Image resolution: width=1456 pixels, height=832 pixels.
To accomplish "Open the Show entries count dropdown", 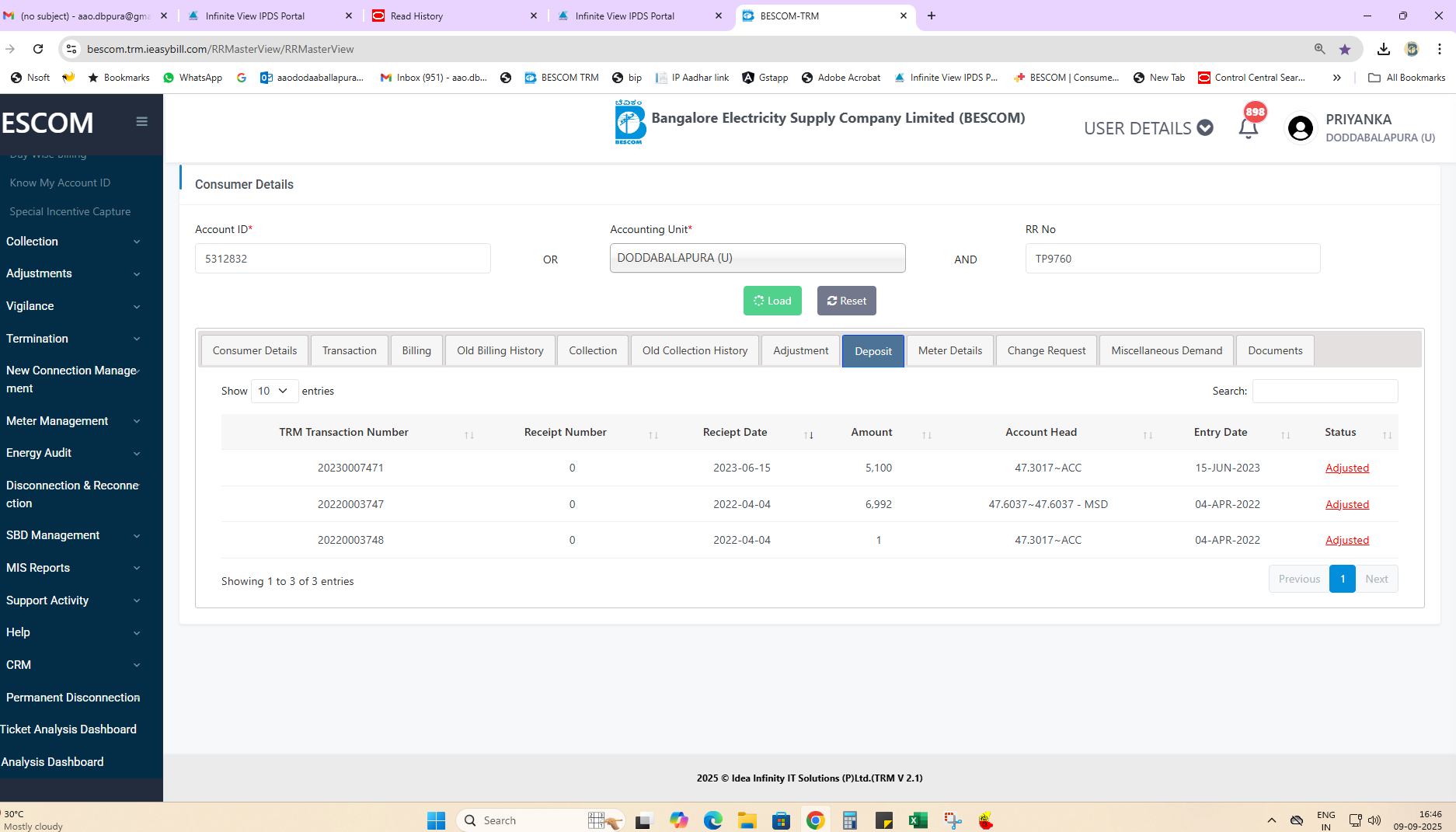I will pyautogui.click(x=273, y=391).
